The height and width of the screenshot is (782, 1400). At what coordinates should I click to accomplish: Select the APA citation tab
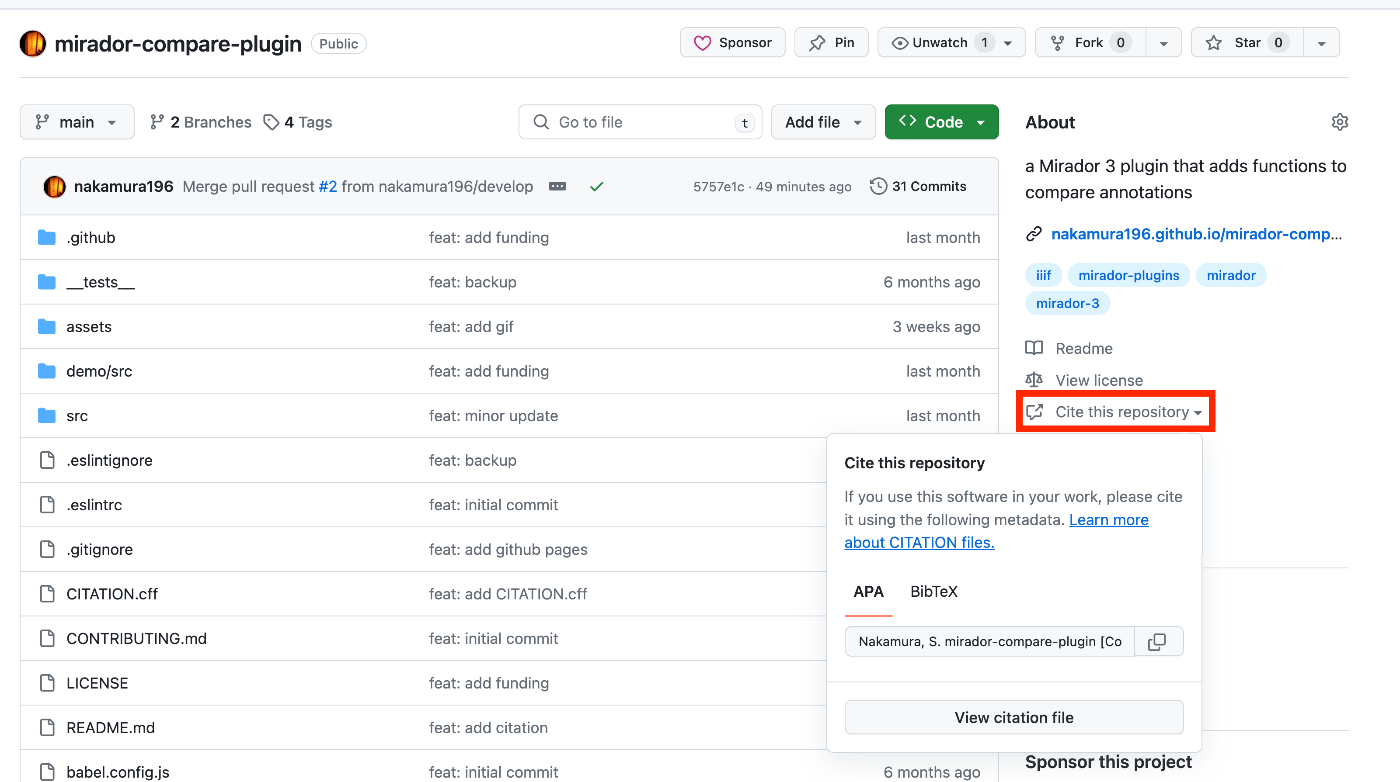[x=868, y=592]
